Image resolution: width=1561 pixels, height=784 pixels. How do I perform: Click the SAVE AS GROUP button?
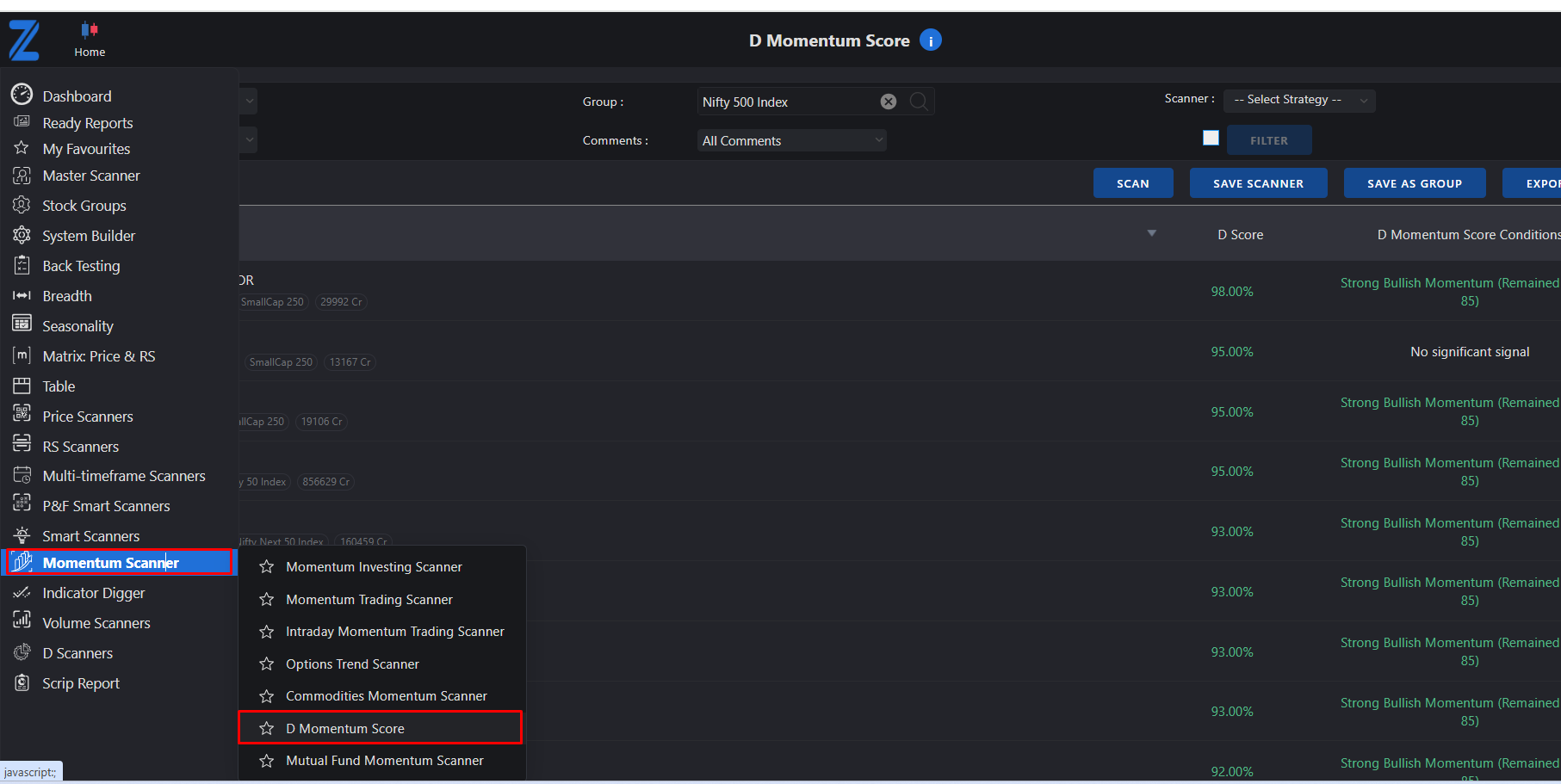[1414, 183]
